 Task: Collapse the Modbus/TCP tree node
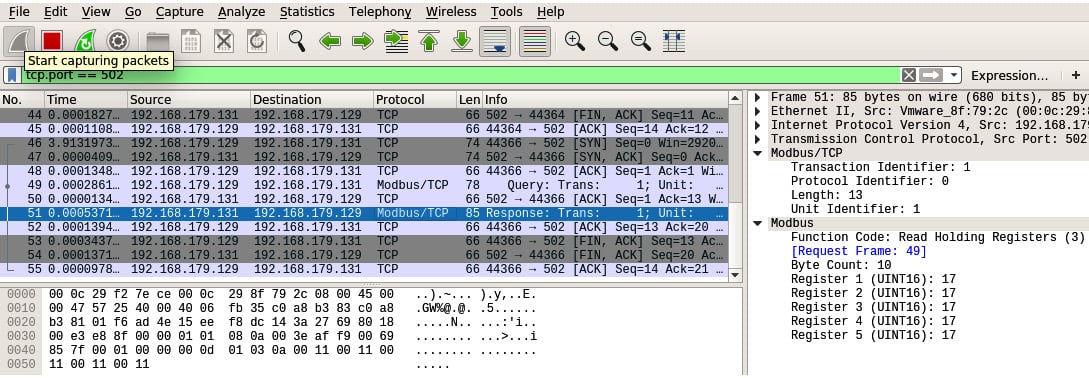tap(757, 154)
